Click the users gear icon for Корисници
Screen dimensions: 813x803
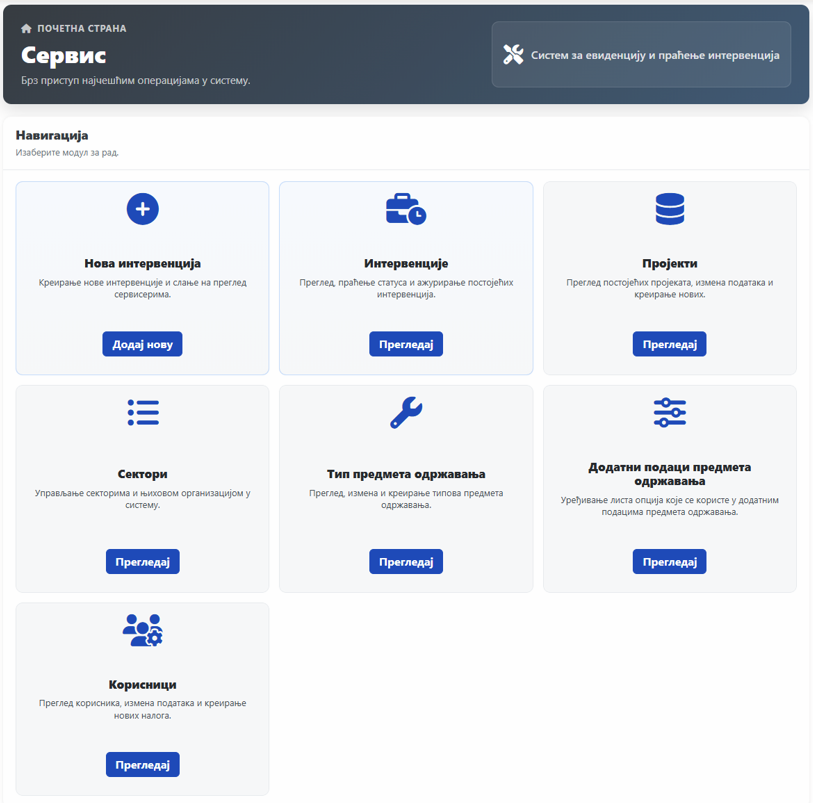[143, 630]
